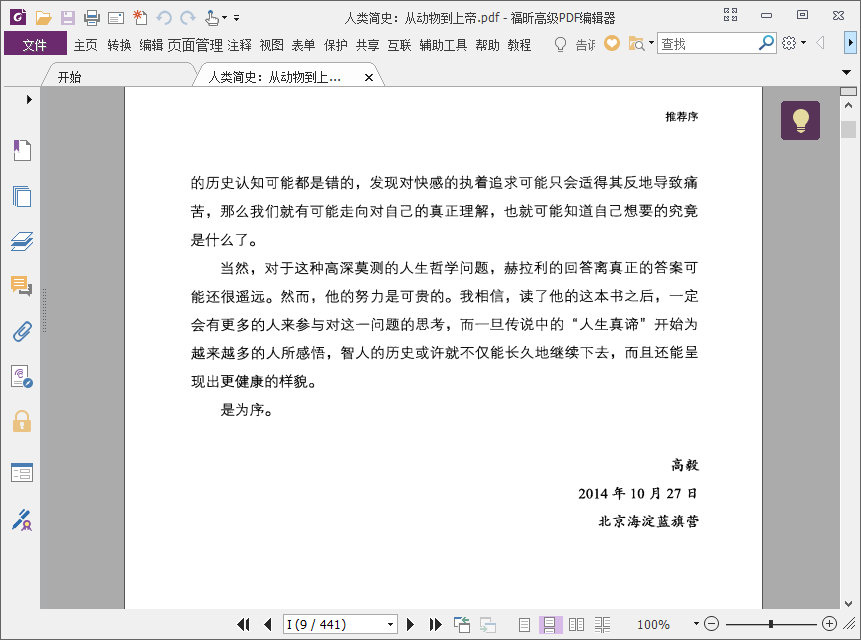Open the 保护 ribbon tab
The height and width of the screenshot is (640, 861).
[x=336, y=45]
